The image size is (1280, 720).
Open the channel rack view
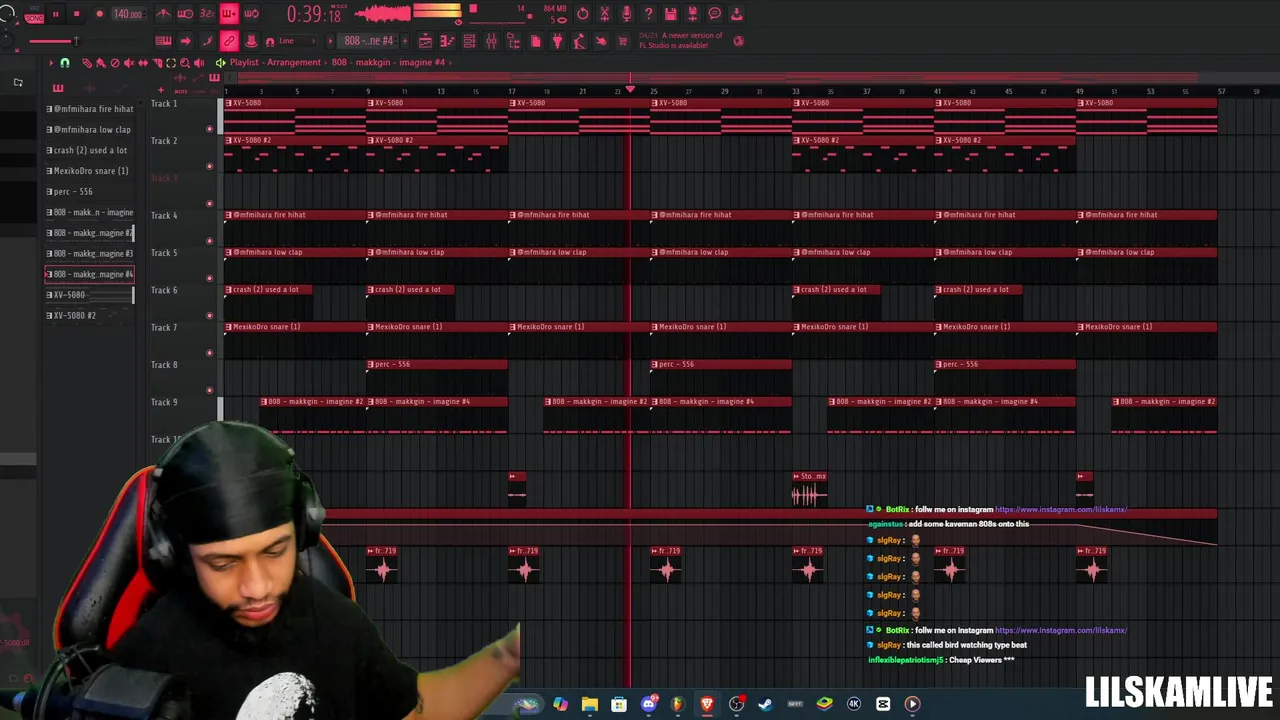coord(469,41)
